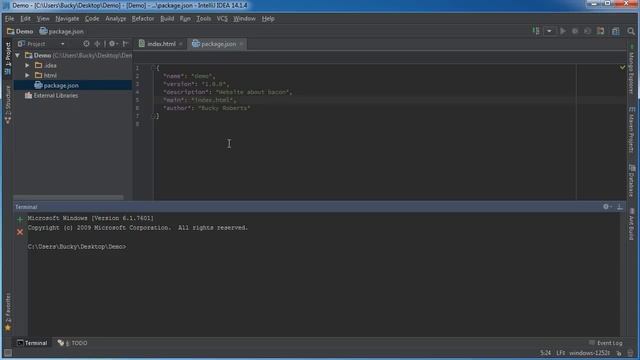Open the File menu
The height and width of the screenshot is (360, 640).
[x=9, y=19]
